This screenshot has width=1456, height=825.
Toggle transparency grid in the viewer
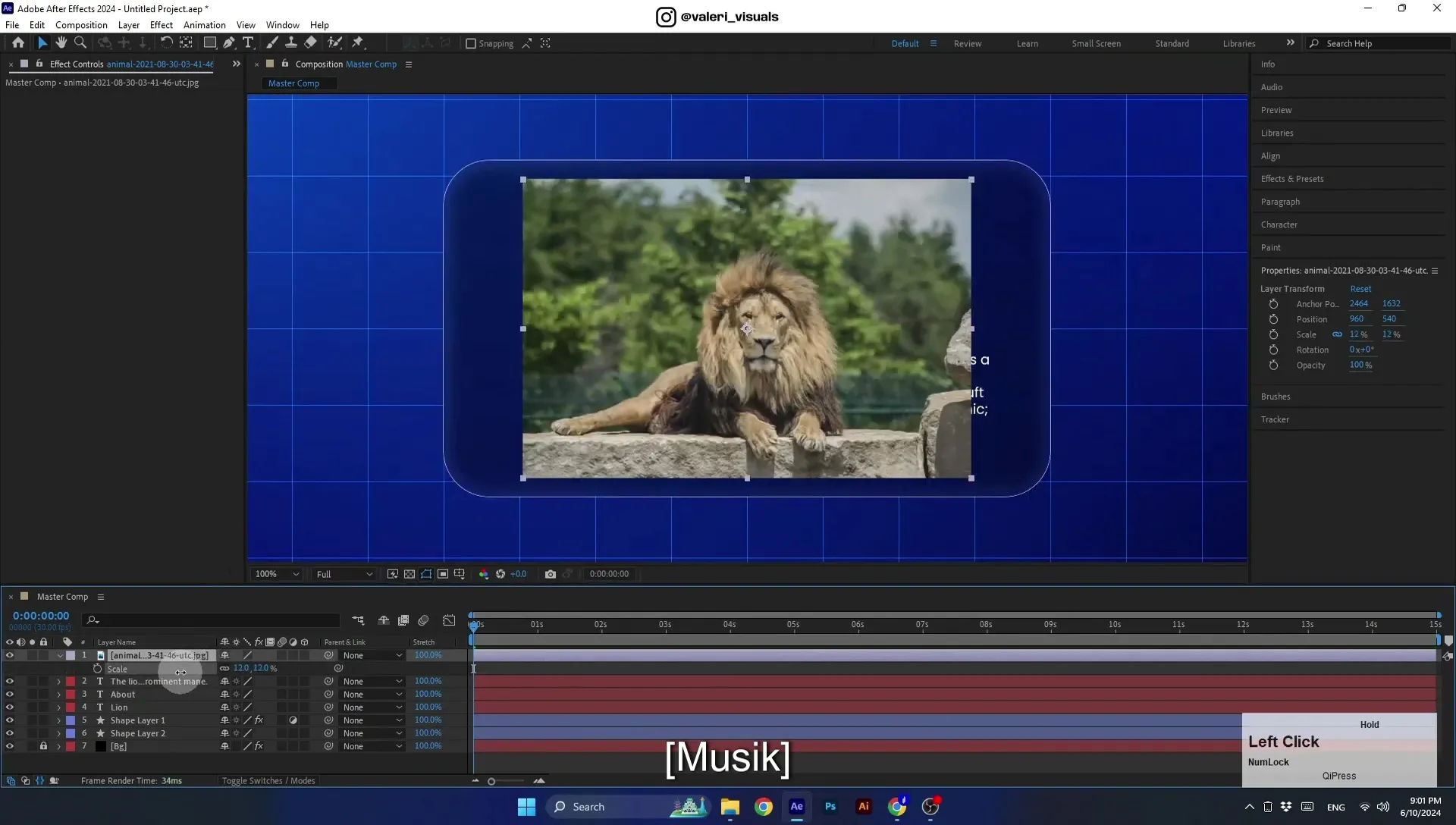(409, 574)
